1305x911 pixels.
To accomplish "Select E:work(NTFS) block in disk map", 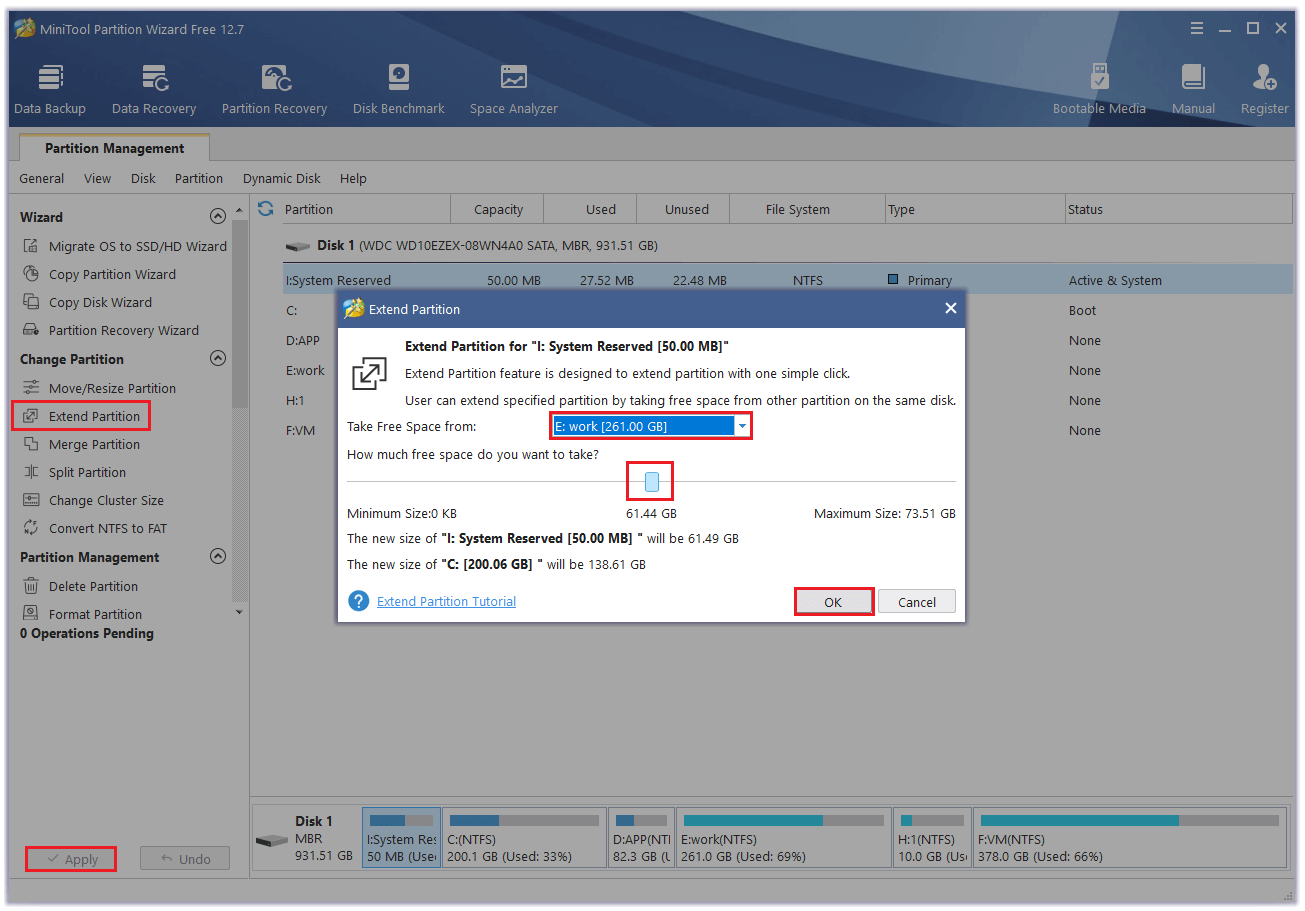I will 783,838.
